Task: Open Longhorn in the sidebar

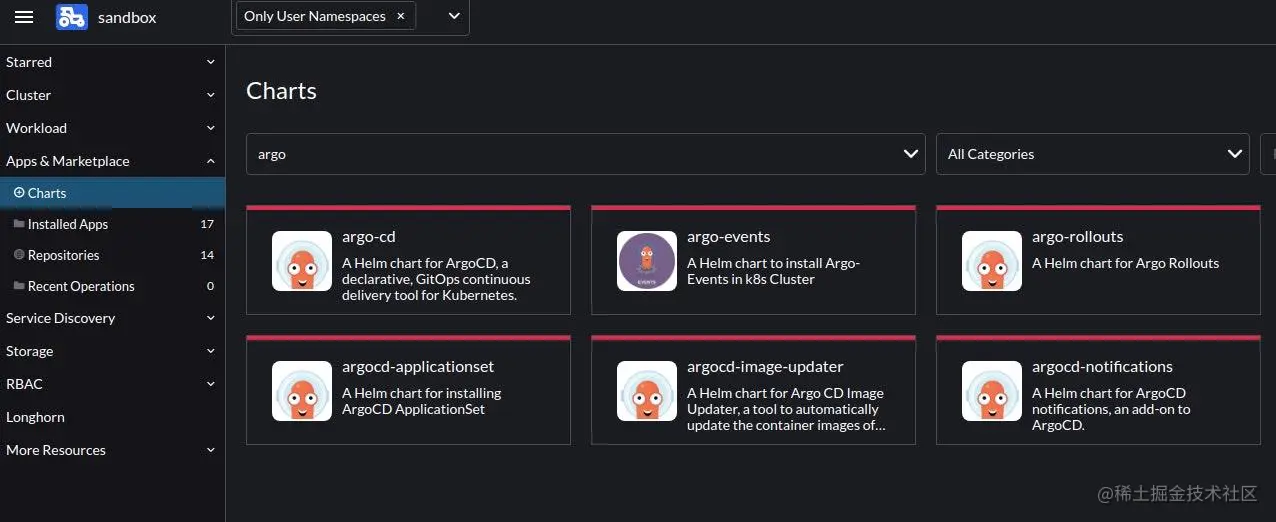Action: click(112, 417)
